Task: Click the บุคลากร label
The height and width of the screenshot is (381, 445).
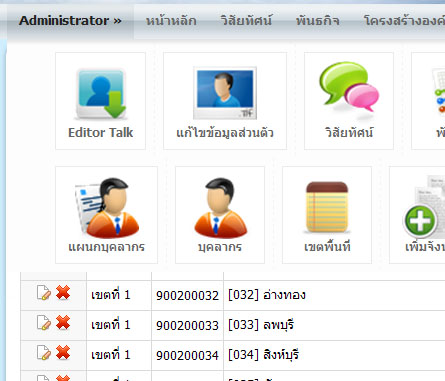Action: [x=220, y=247]
